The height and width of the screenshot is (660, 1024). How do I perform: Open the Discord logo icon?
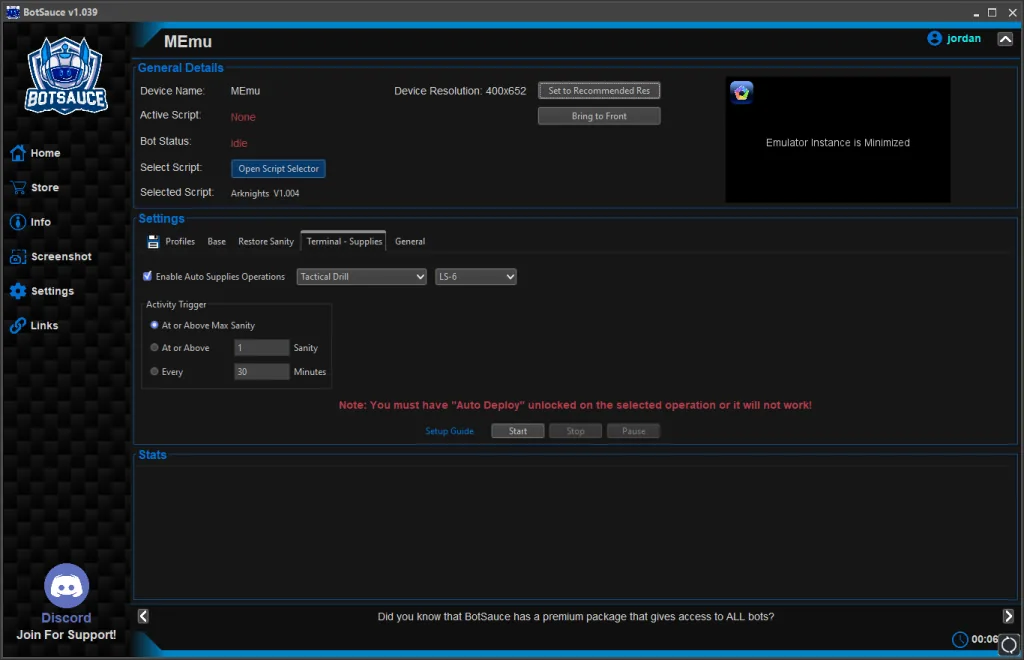pos(66,586)
